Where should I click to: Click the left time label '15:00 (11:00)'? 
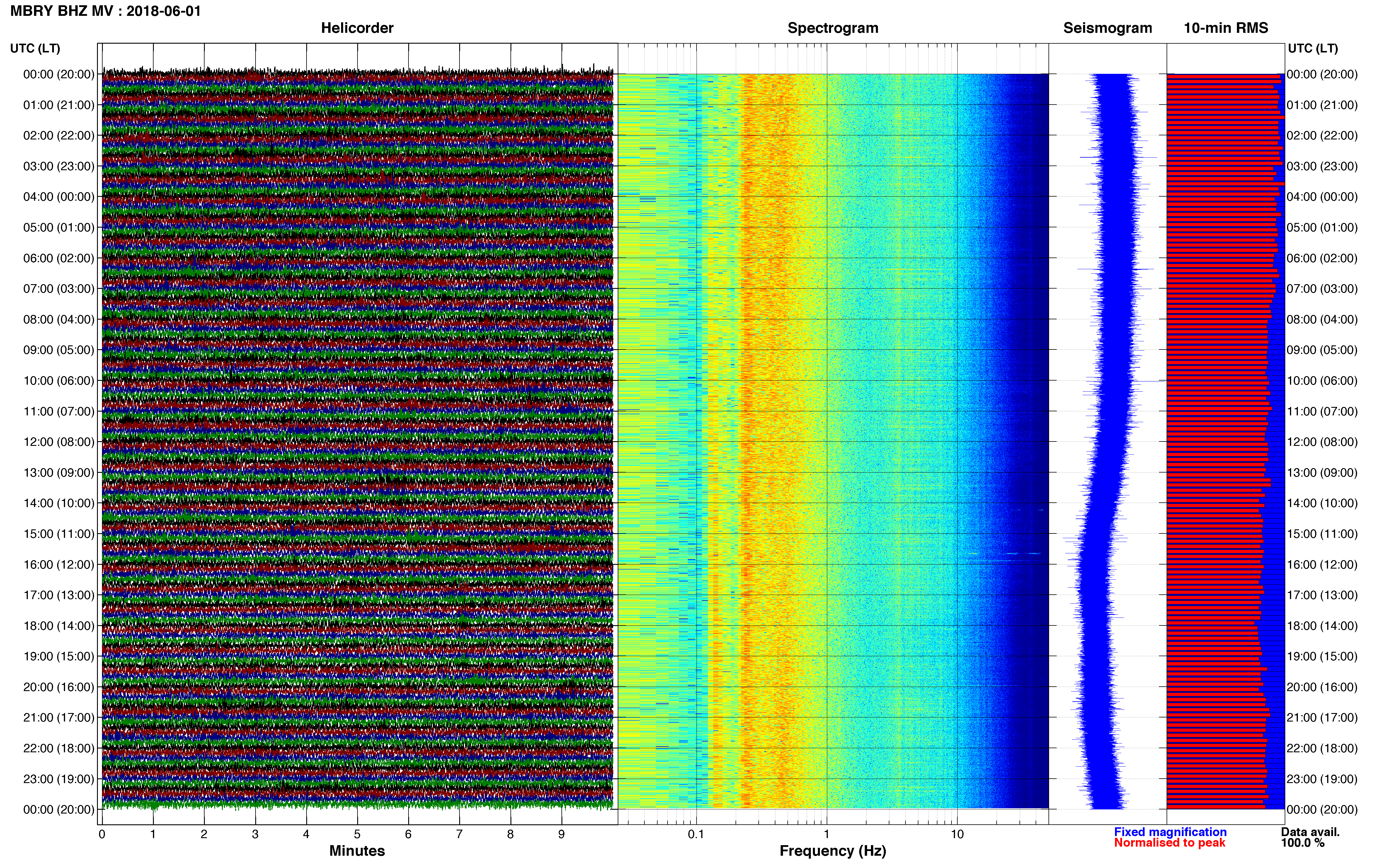pos(59,534)
